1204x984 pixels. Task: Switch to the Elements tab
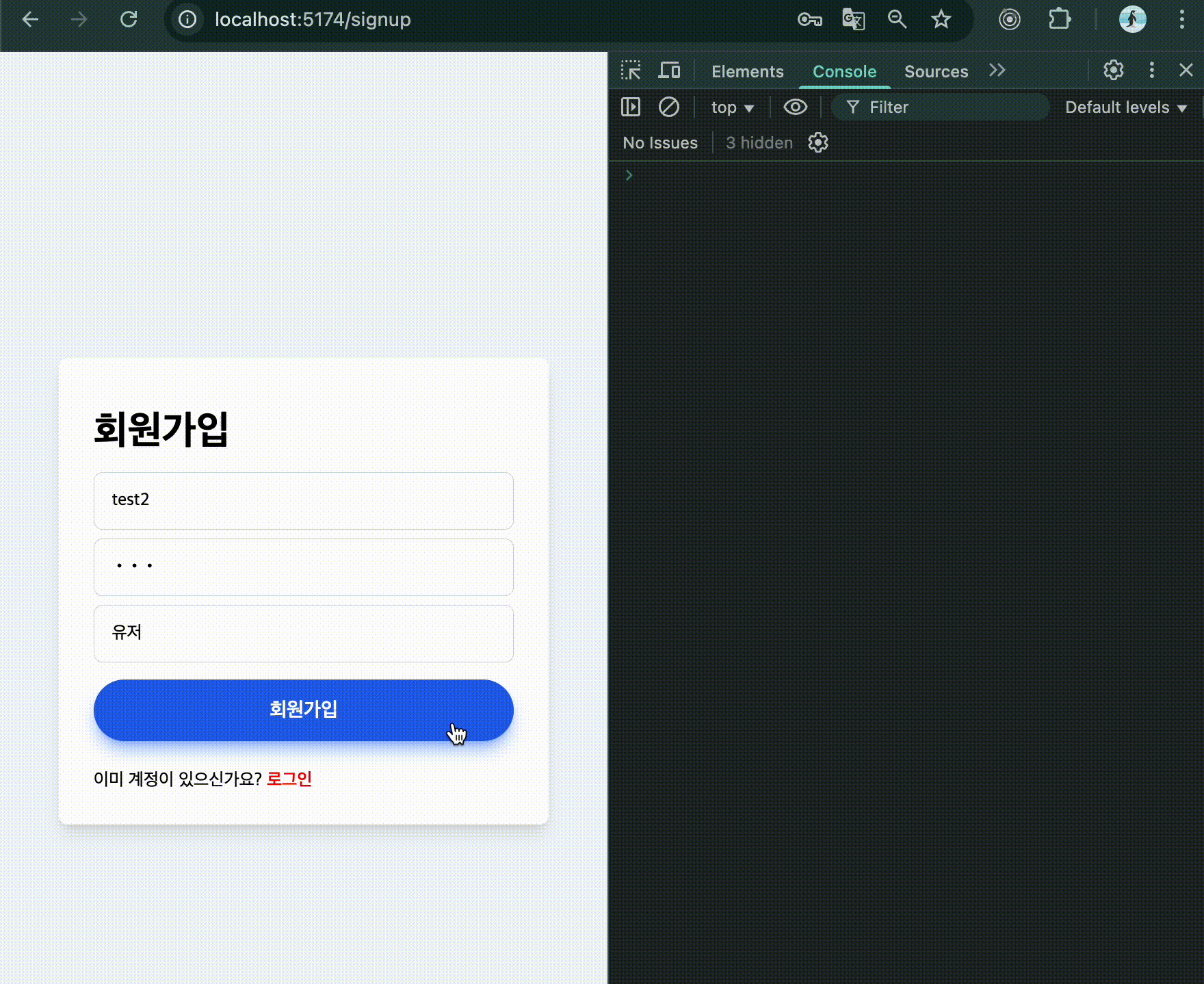tap(747, 71)
